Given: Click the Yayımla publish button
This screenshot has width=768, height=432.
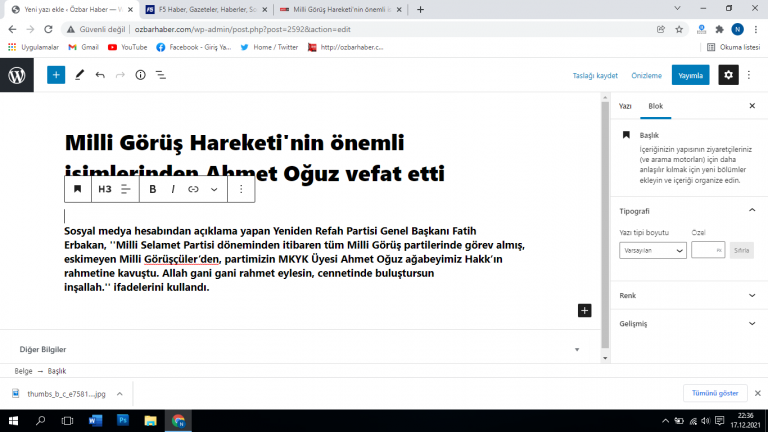Looking at the screenshot, I should coord(690,75).
